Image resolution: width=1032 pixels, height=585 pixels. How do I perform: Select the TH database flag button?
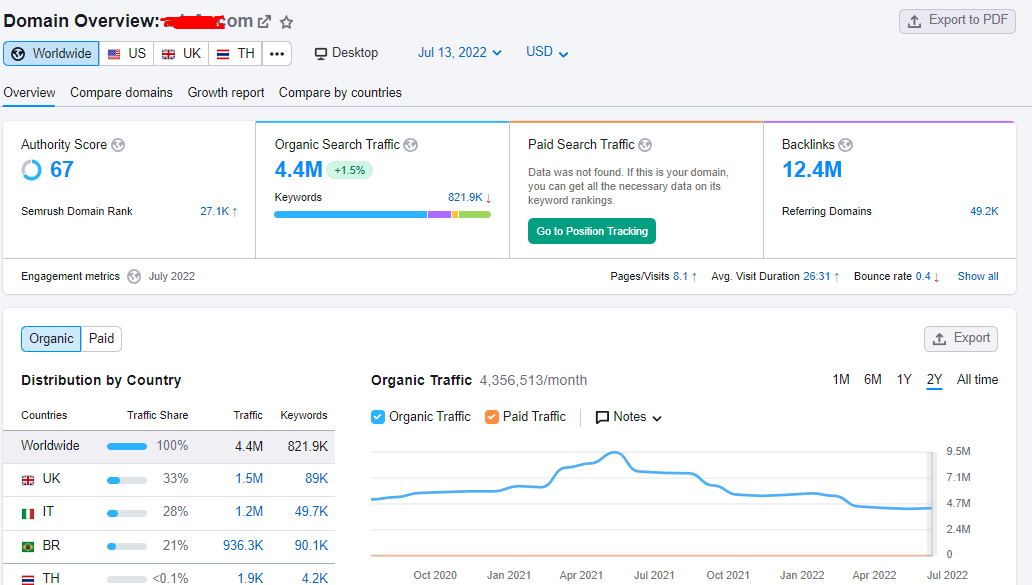click(236, 53)
